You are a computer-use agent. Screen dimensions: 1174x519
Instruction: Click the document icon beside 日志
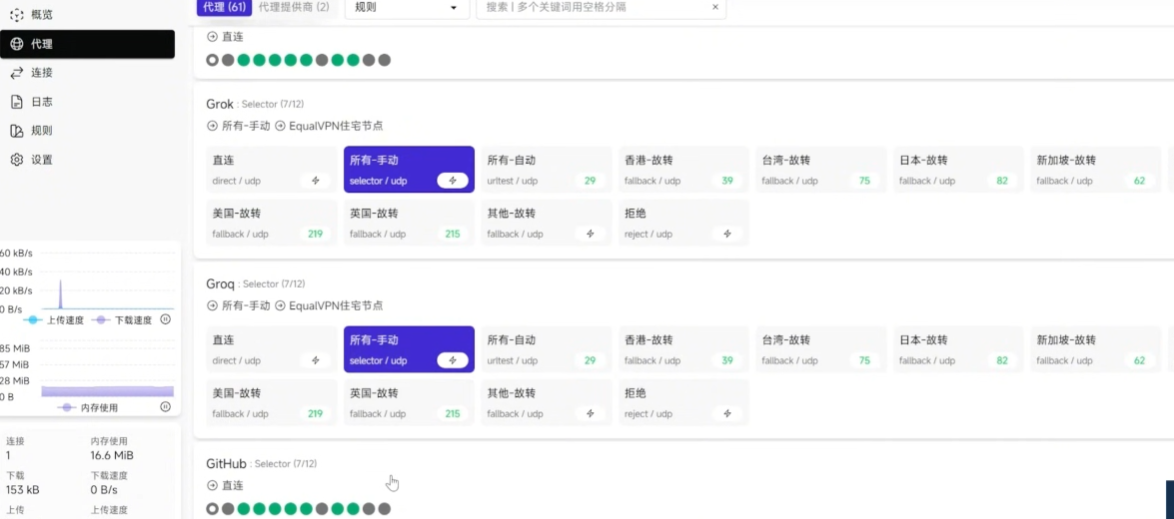(x=16, y=102)
